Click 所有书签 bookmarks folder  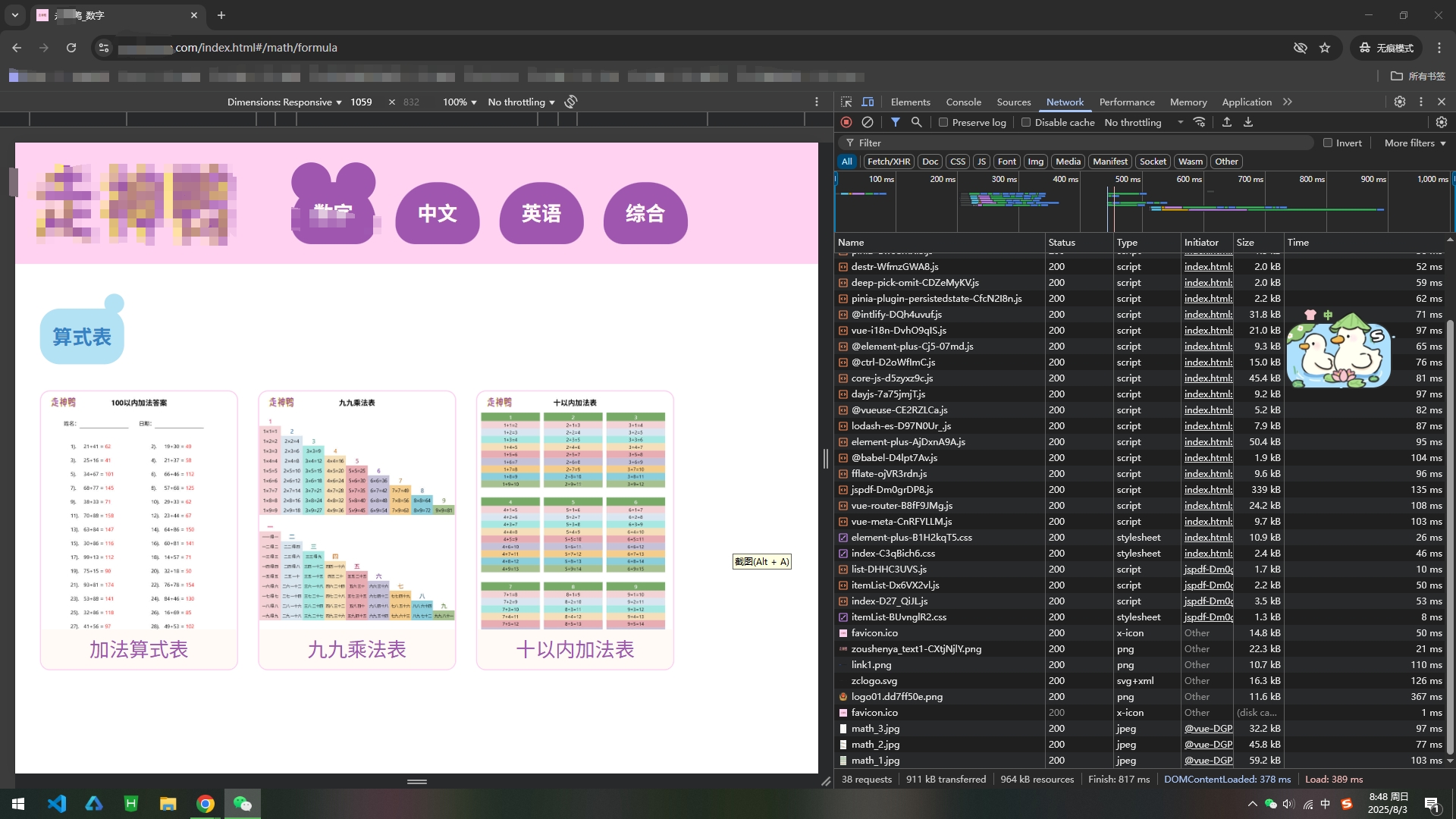point(1418,76)
